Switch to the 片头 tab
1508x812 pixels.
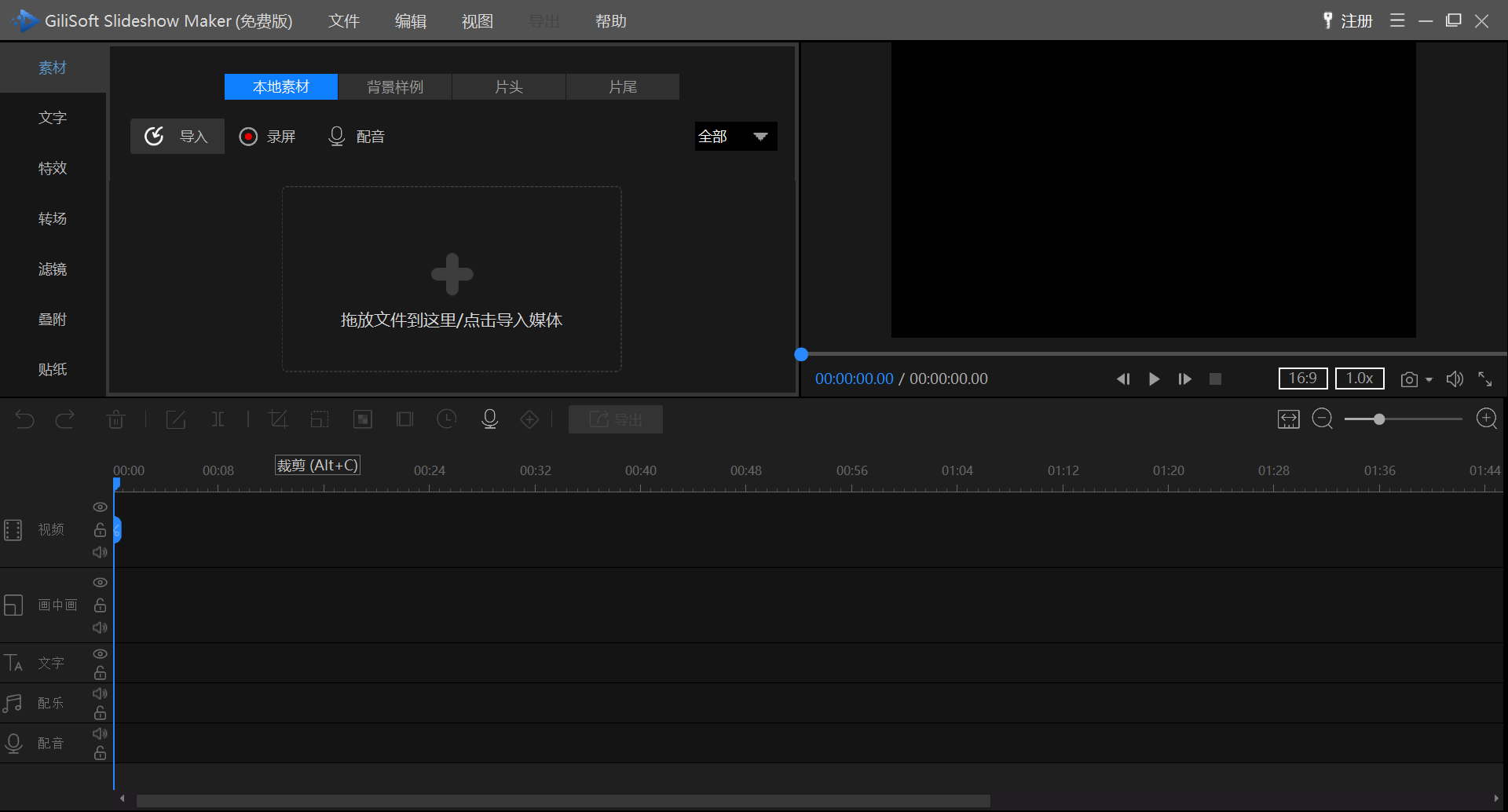point(509,87)
